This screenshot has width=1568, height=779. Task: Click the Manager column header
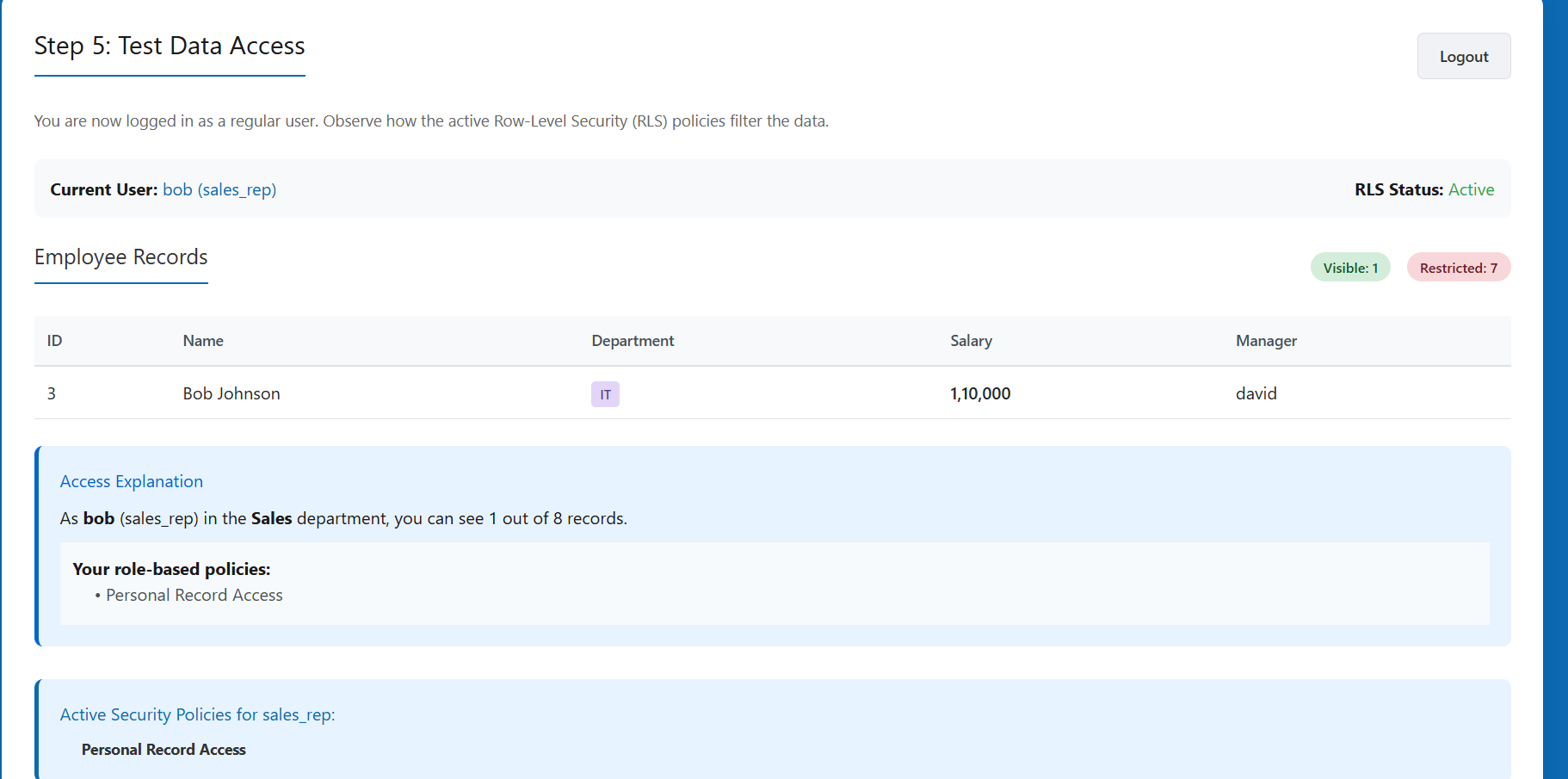pyautogui.click(x=1265, y=341)
